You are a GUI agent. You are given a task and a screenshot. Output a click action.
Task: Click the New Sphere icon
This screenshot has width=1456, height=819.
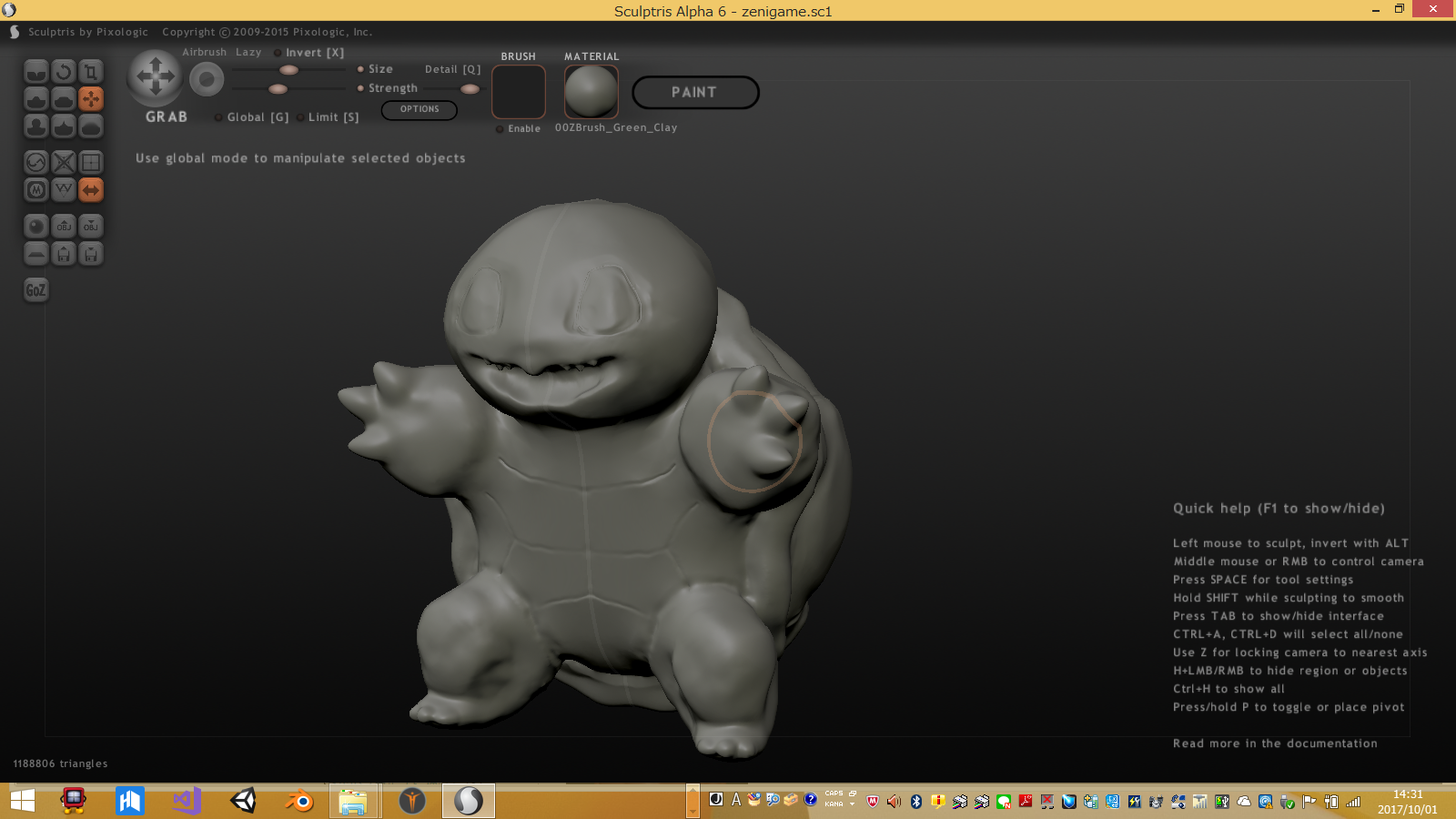click(x=36, y=226)
